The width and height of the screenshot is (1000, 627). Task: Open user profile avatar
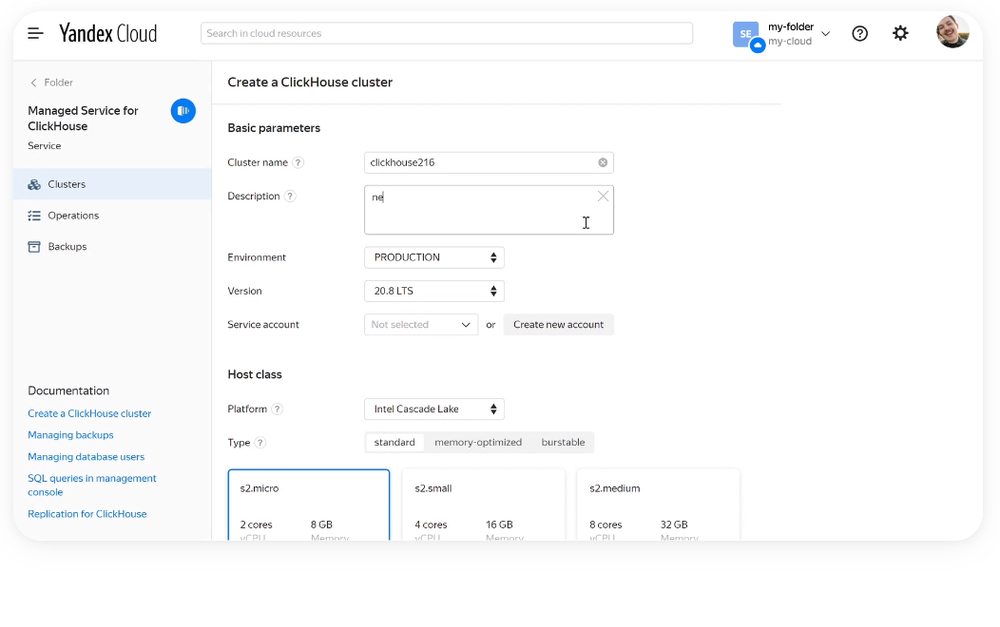(x=952, y=32)
